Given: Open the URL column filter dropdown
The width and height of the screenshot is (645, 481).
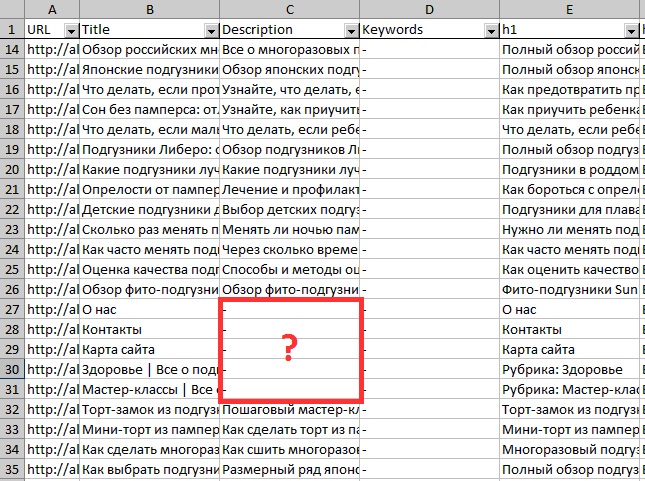Looking at the screenshot, I should [x=72, y=31].
